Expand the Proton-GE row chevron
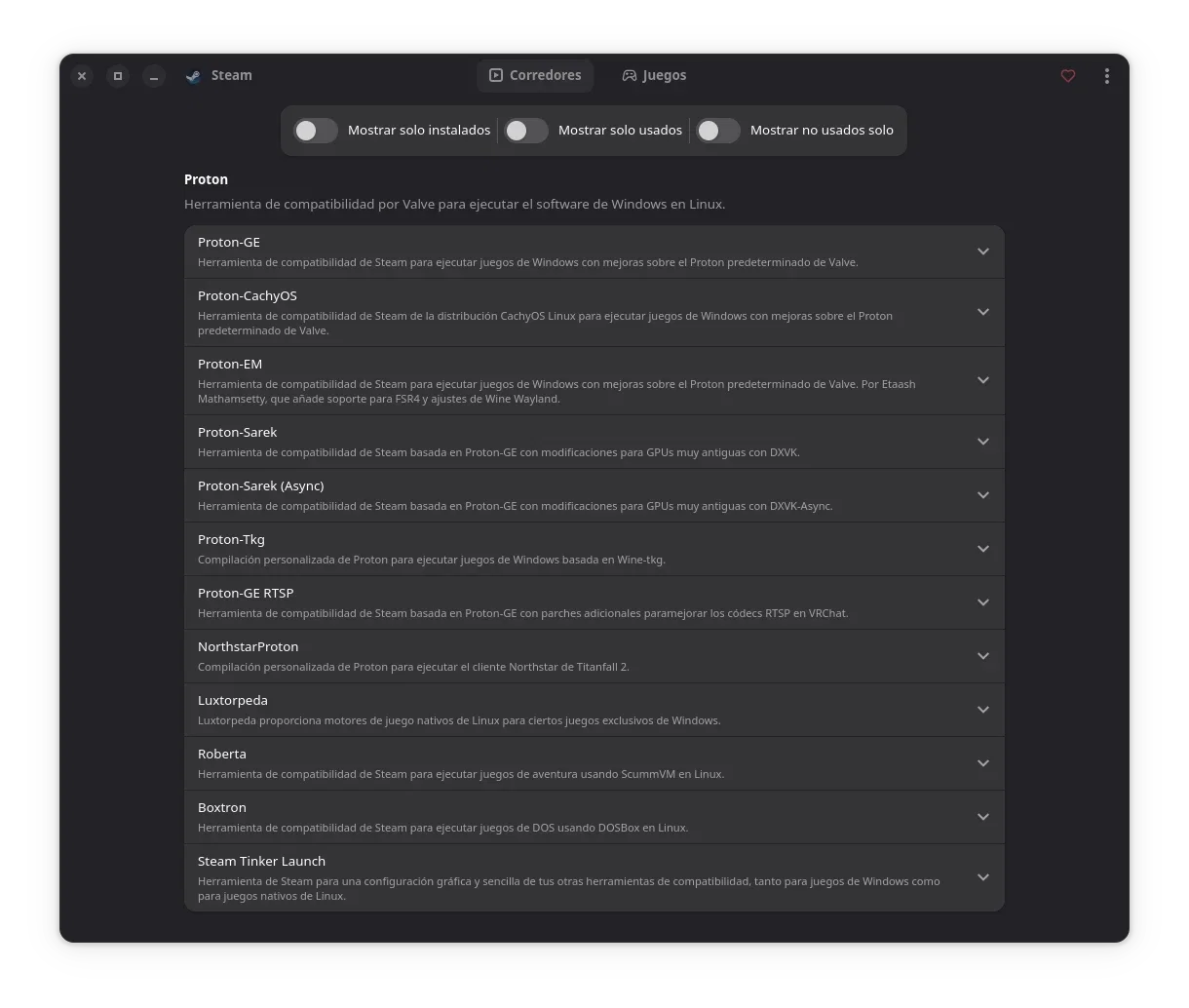This screenshot has height=1008, width=1189. click(983, 252)
